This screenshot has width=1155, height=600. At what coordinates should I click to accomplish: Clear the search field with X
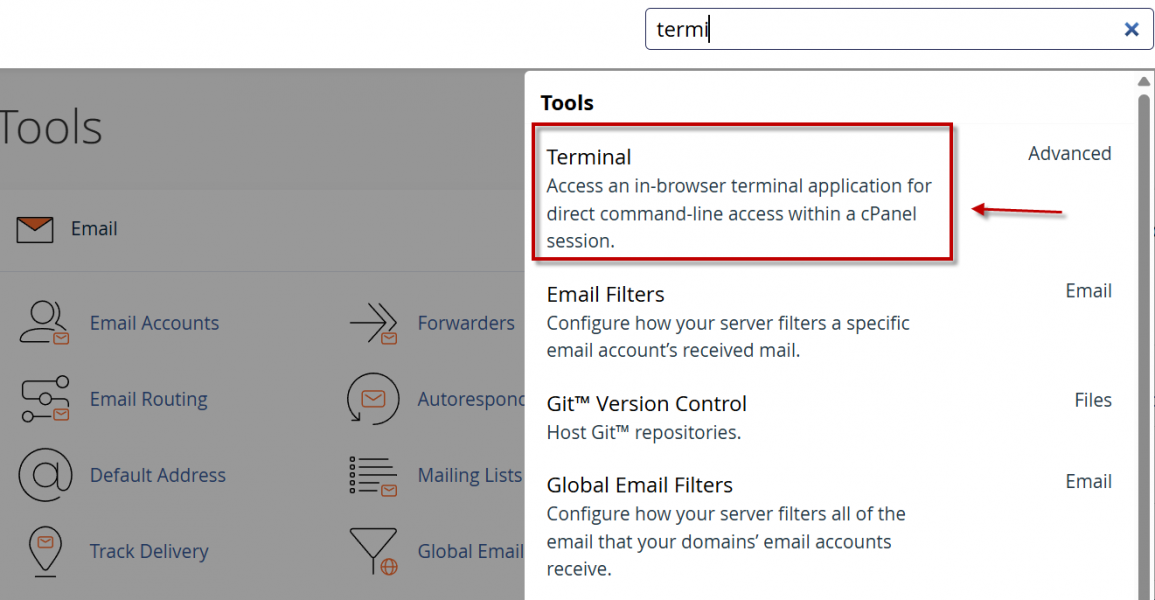(1131, 30)
